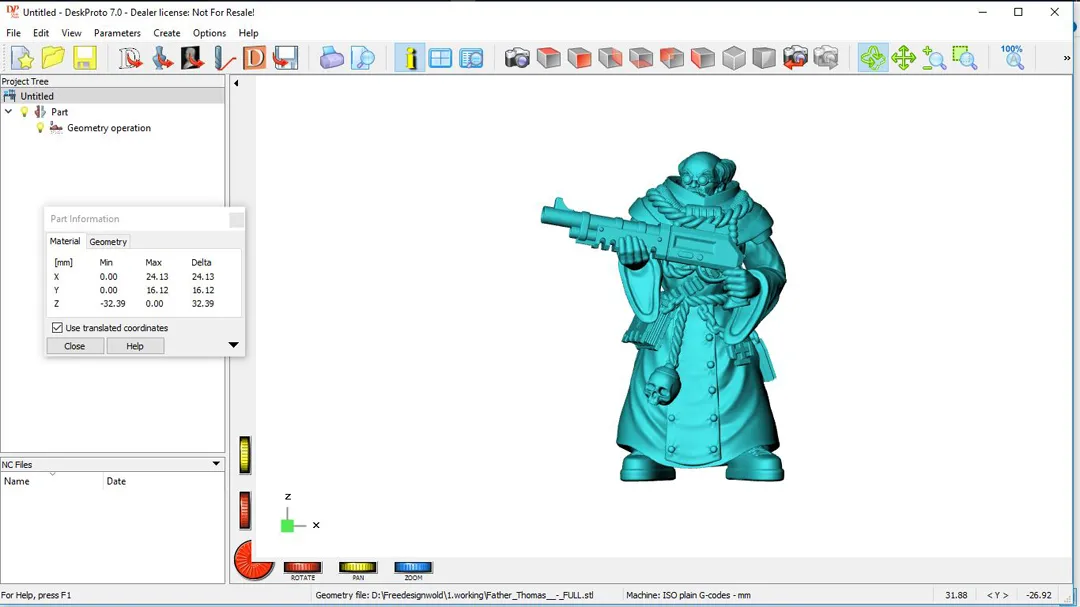Screen dimensions: 1080x607
Task: Click the Load Geometry vase icon
Action: [162, 58]
